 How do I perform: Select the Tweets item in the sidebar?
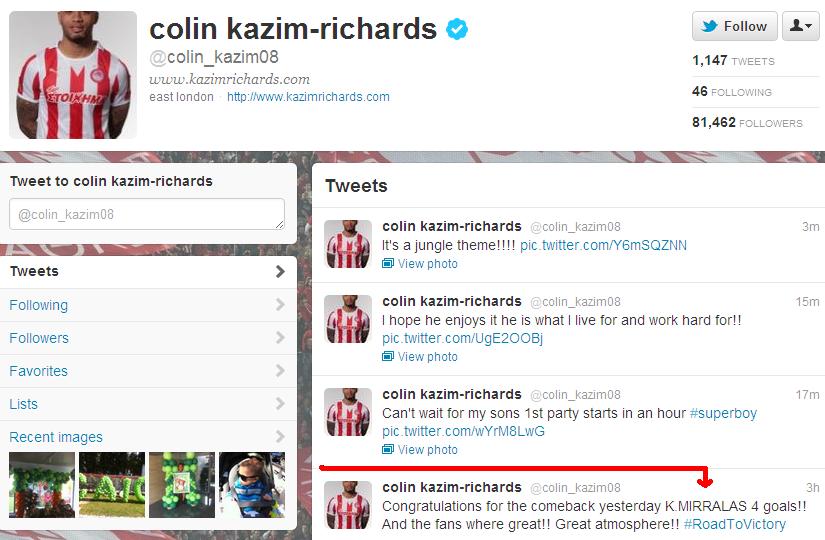[148, 272]
